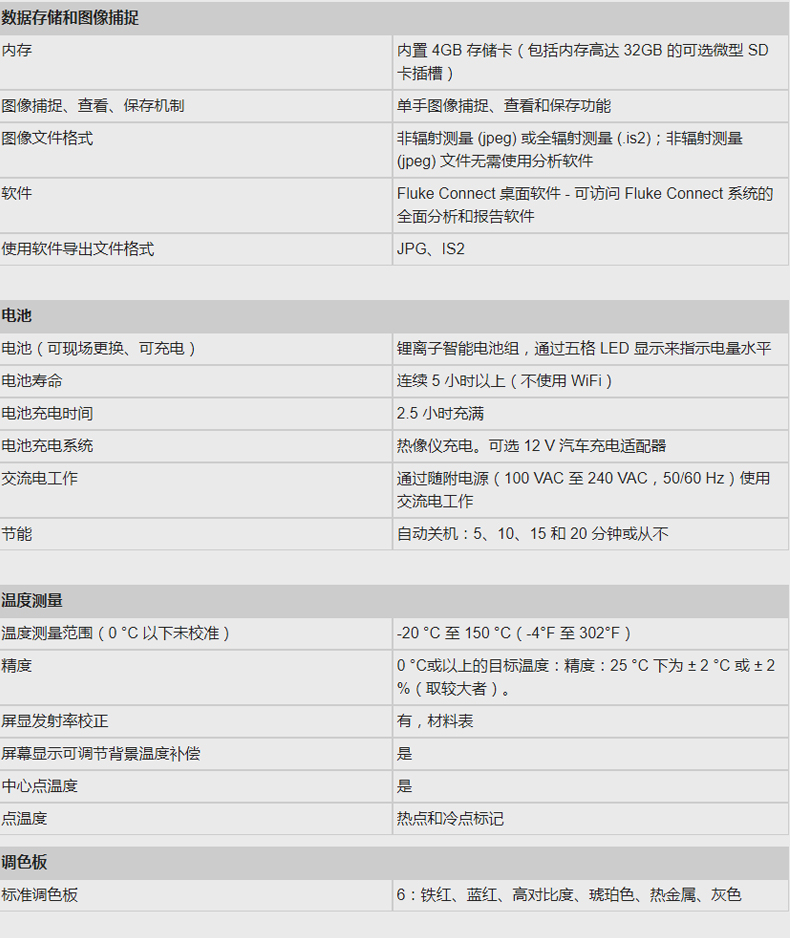Screen dimensions: 790x938
Task: Click the 温度测量 section header
Action: tap(32, 601)
